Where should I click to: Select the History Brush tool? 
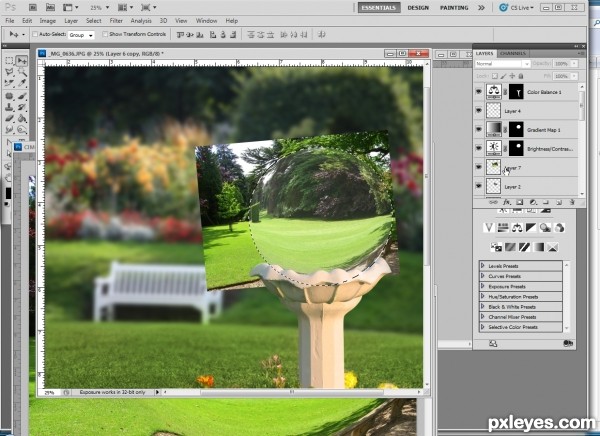point(22,107)
